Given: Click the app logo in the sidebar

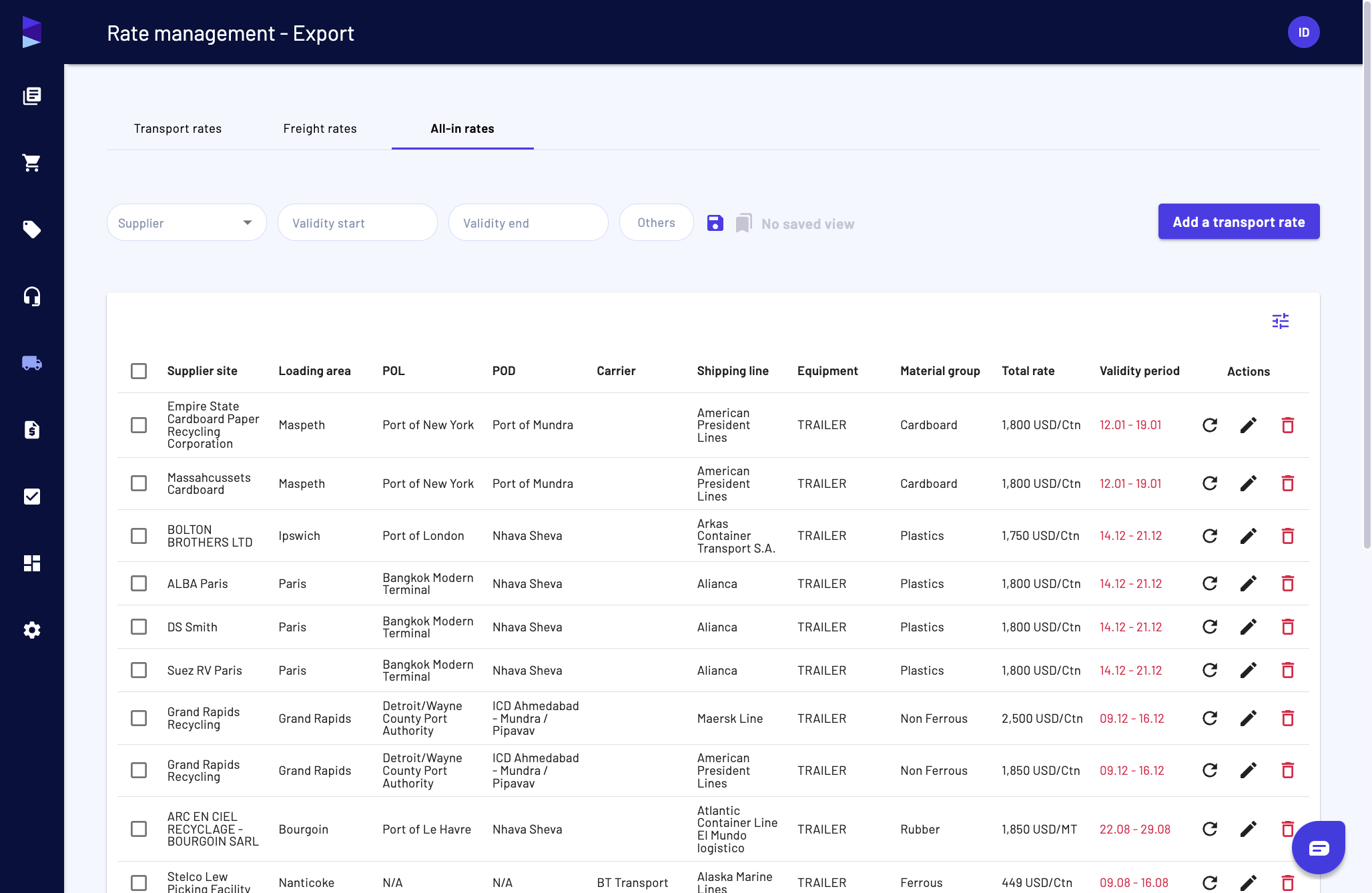Looking at the screenshot, I should tap(32, 32).
